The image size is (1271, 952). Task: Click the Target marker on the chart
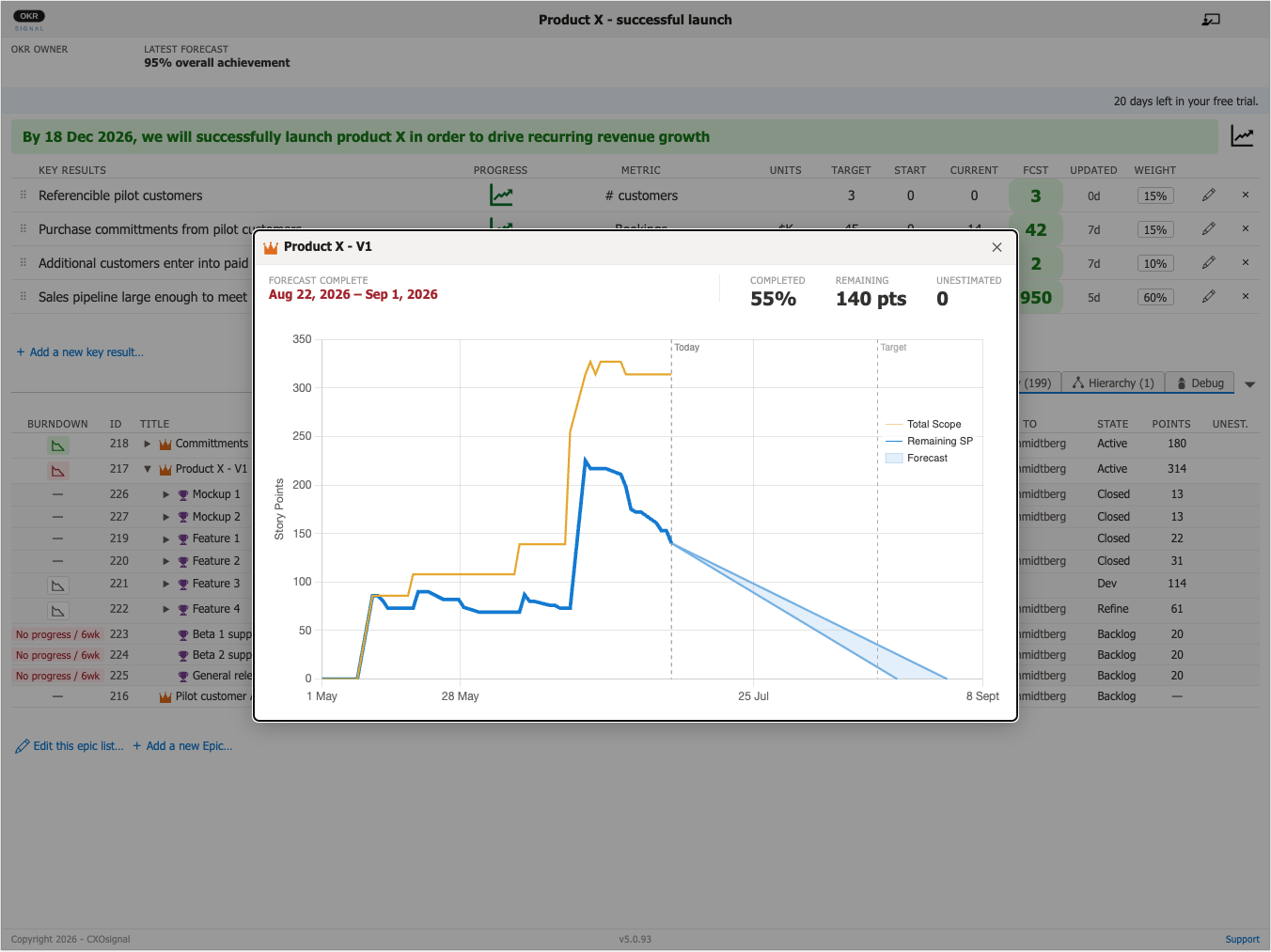(893, 348)
